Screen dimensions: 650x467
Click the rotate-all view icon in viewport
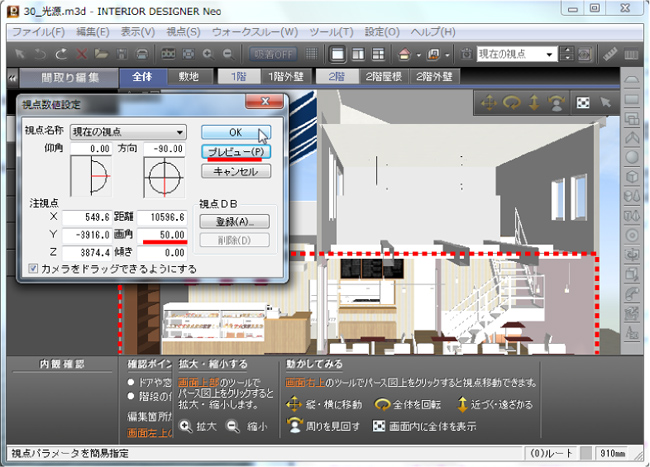[512, 102]
